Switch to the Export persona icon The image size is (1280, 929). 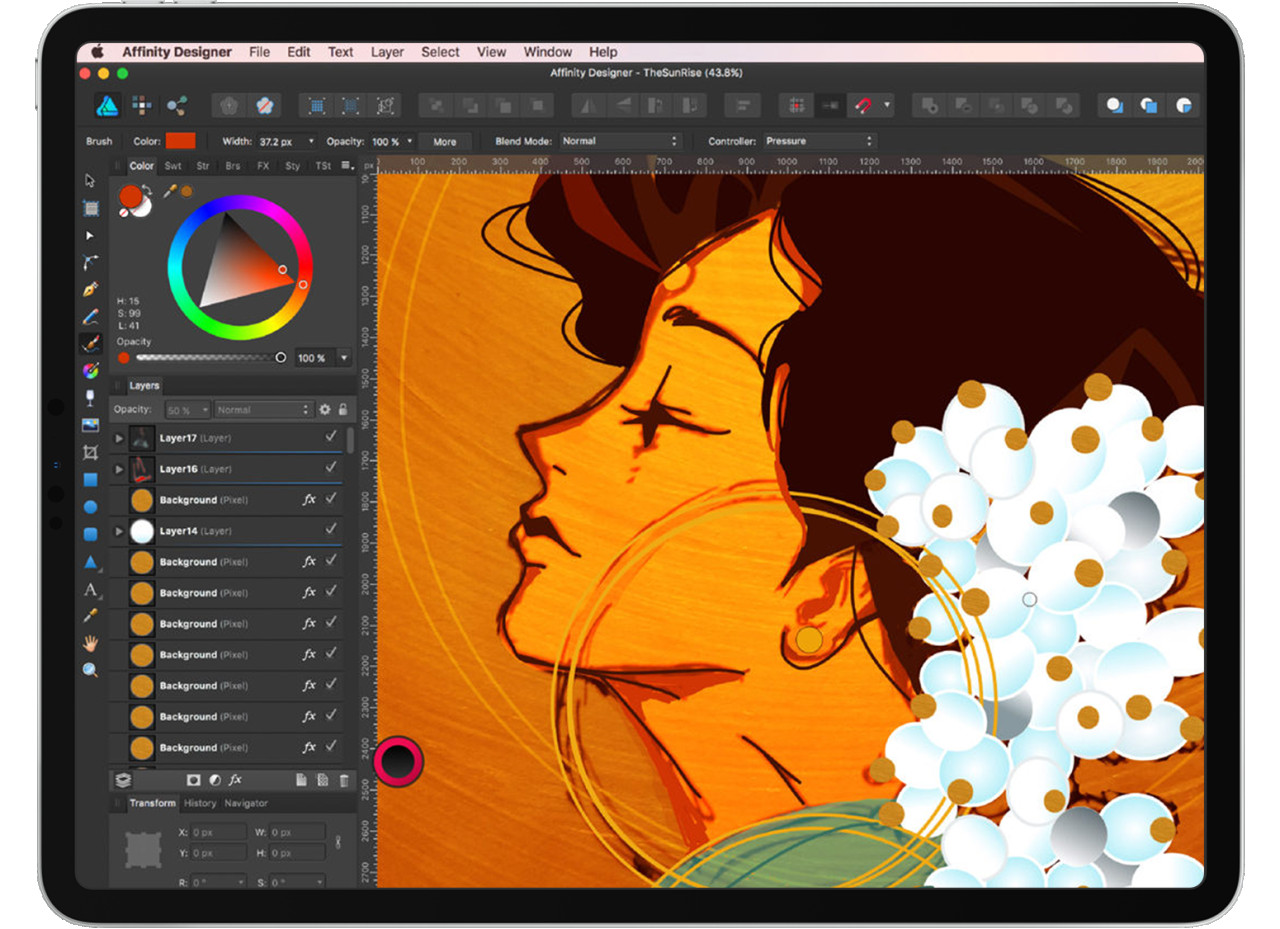click(x=177, y=105)
